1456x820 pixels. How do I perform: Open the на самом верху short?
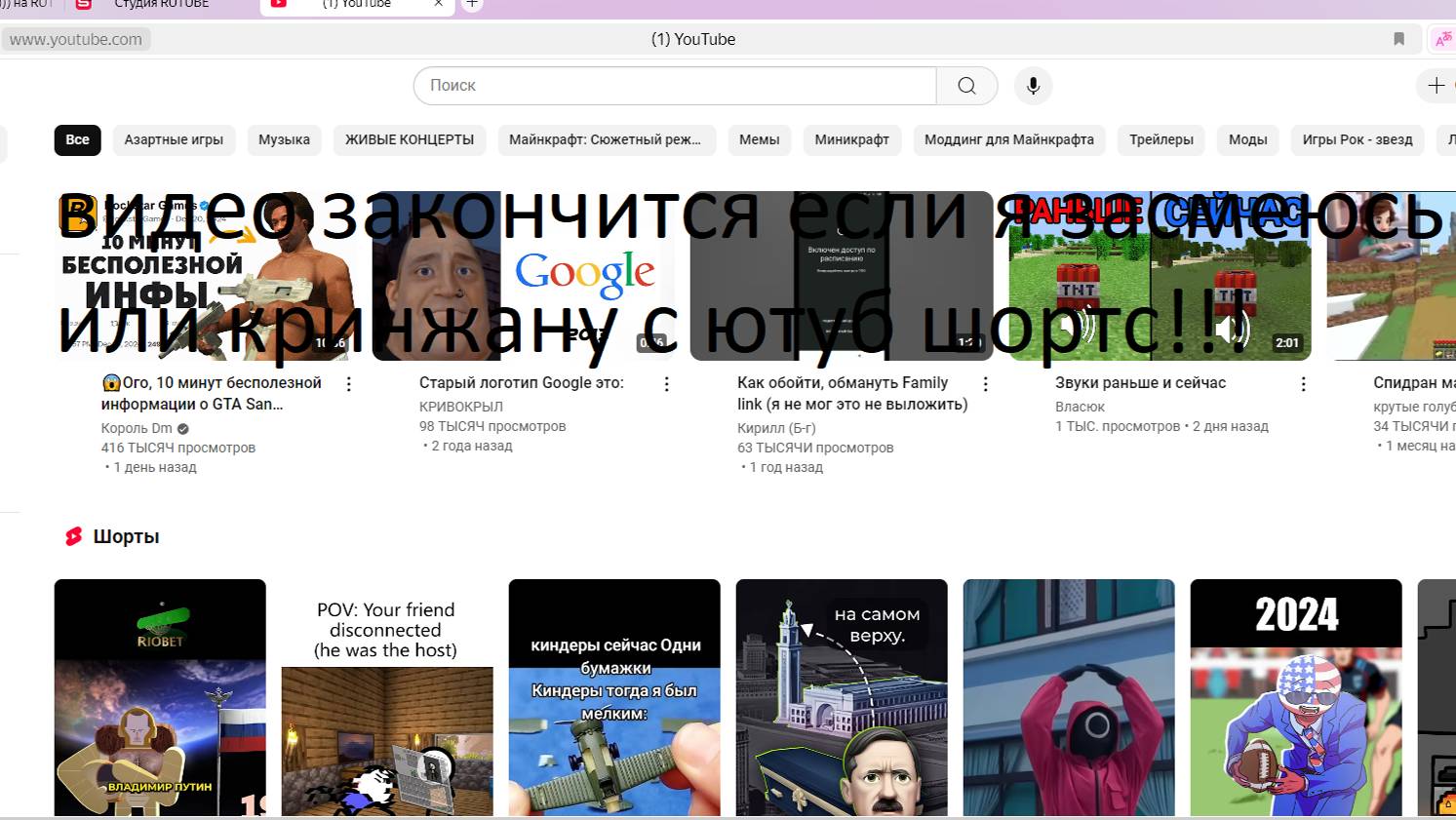842,697
